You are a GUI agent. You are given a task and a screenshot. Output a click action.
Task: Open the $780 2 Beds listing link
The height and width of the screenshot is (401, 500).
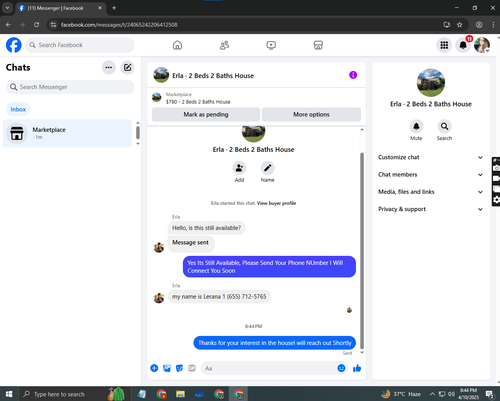click(x=198, y=102)
